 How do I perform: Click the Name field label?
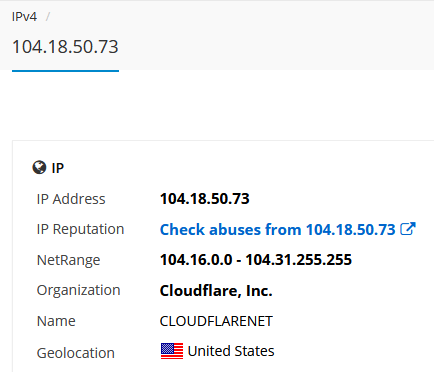[x=56, y=321]
